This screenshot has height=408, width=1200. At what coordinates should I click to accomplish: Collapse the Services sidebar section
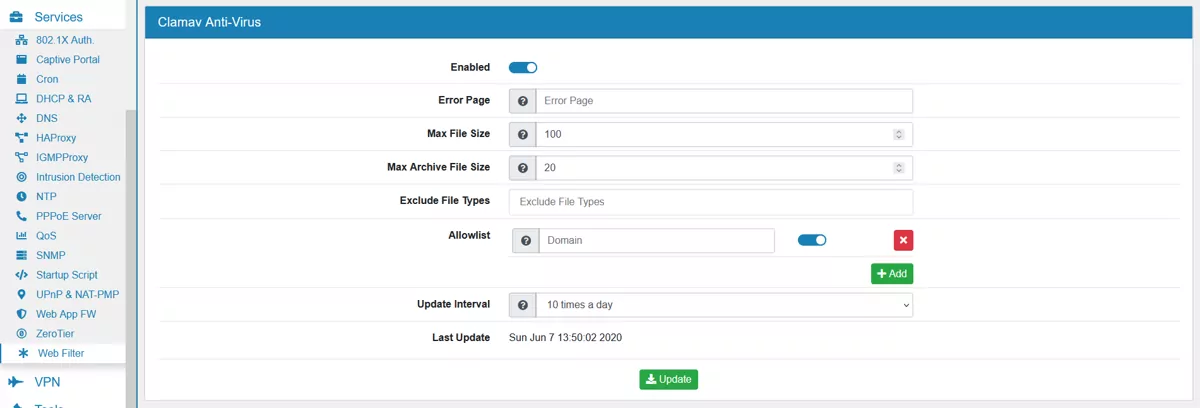point(58,17)
